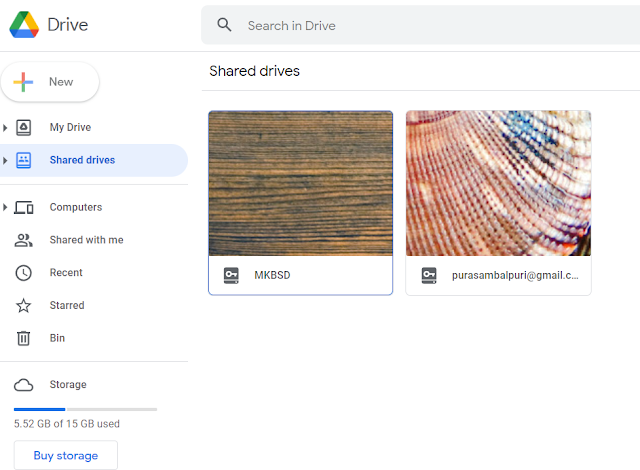Expand the My Drive tree arrow
Image resolution: width=640 pixels, height=470 pixels.
tap(5, 128)
